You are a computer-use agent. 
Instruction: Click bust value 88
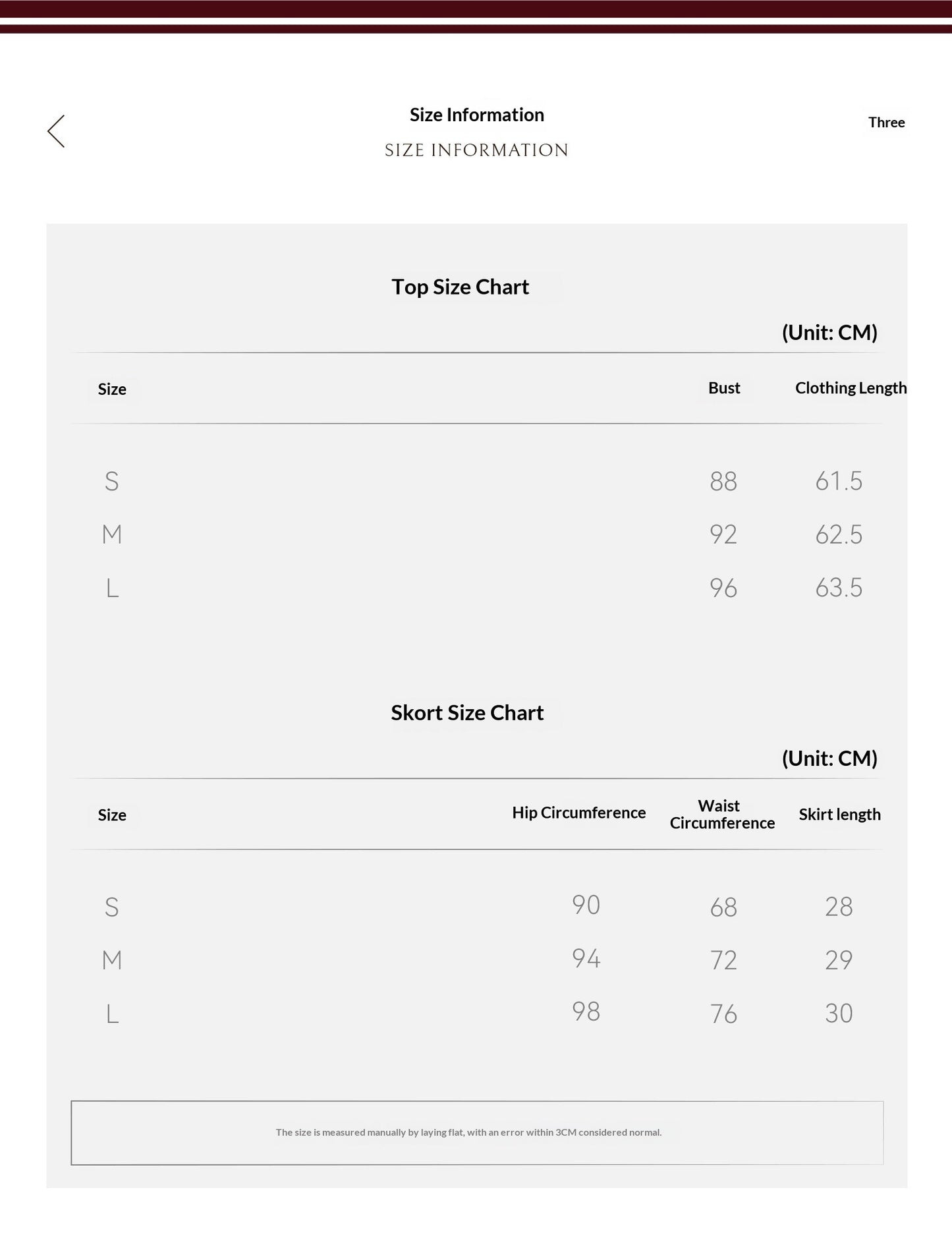[x=723, y=481]
